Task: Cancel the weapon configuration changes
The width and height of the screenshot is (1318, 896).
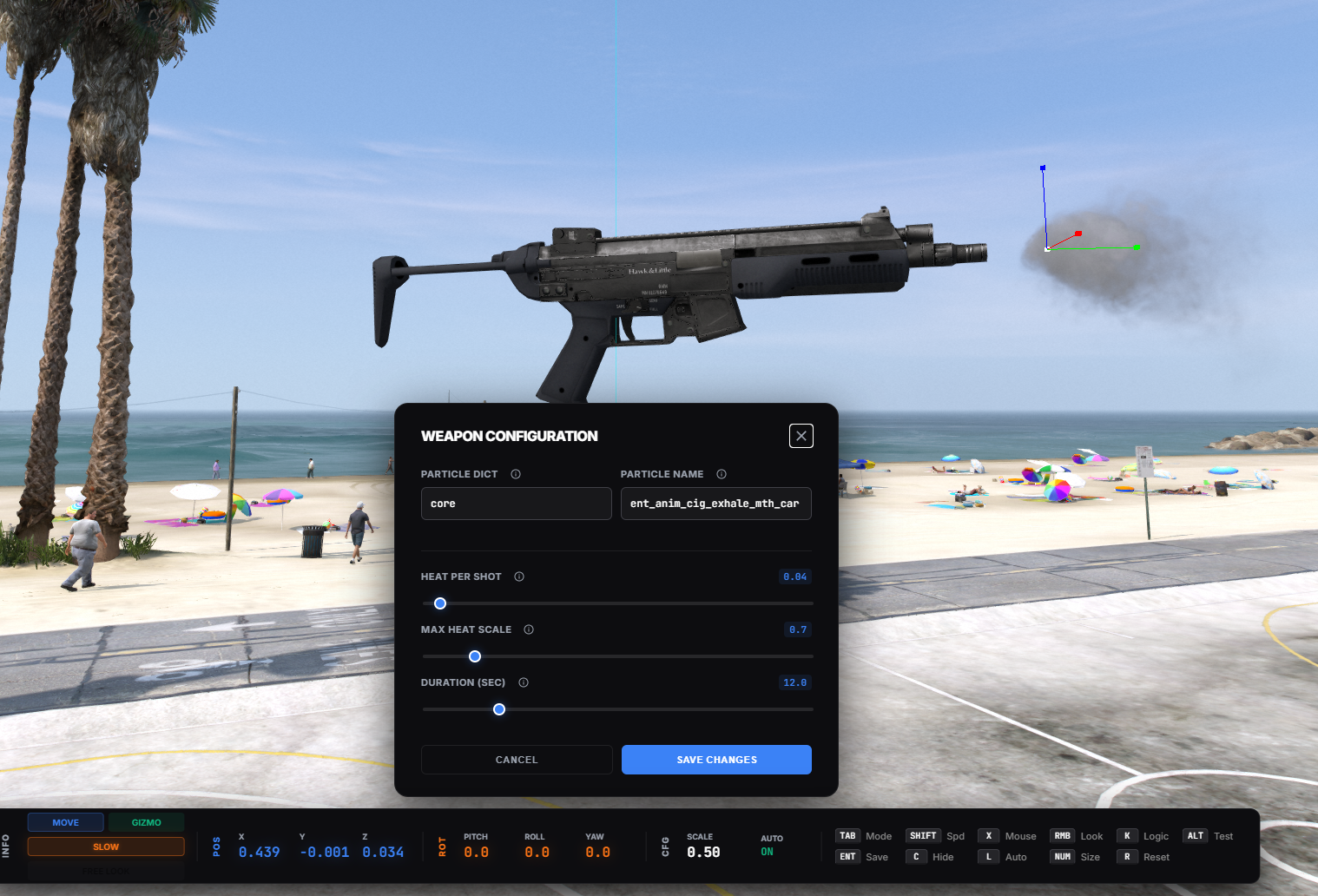Action: pyautogui.click(x=517, y=759)
